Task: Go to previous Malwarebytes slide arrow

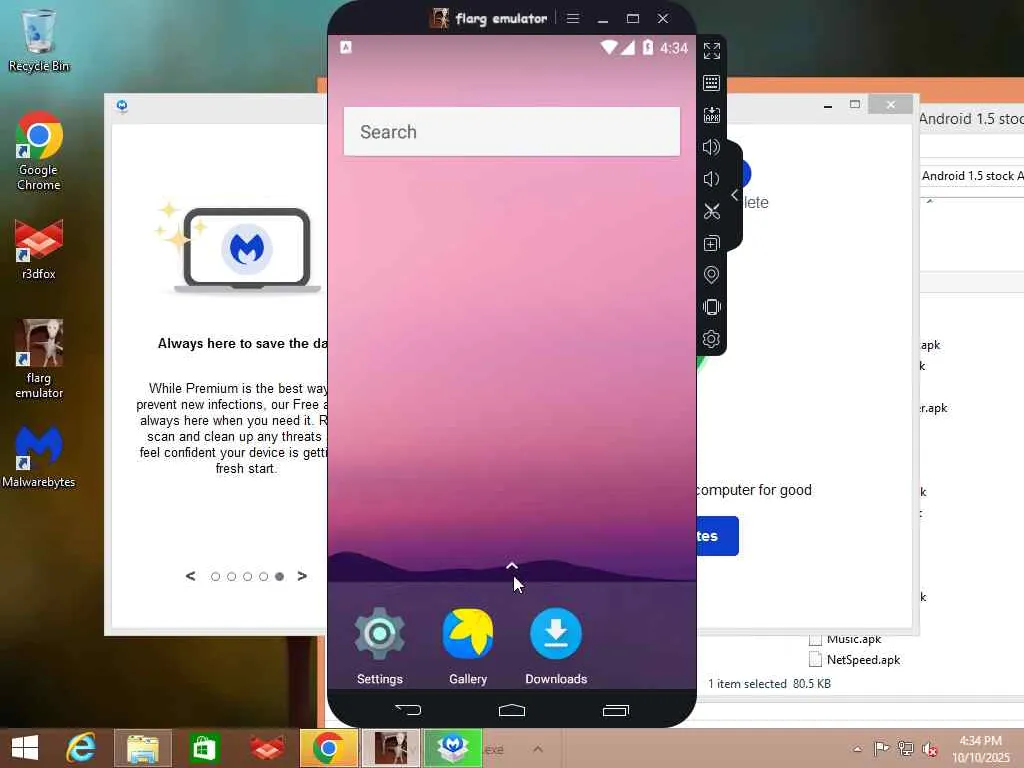Action: tap(190, 576)
